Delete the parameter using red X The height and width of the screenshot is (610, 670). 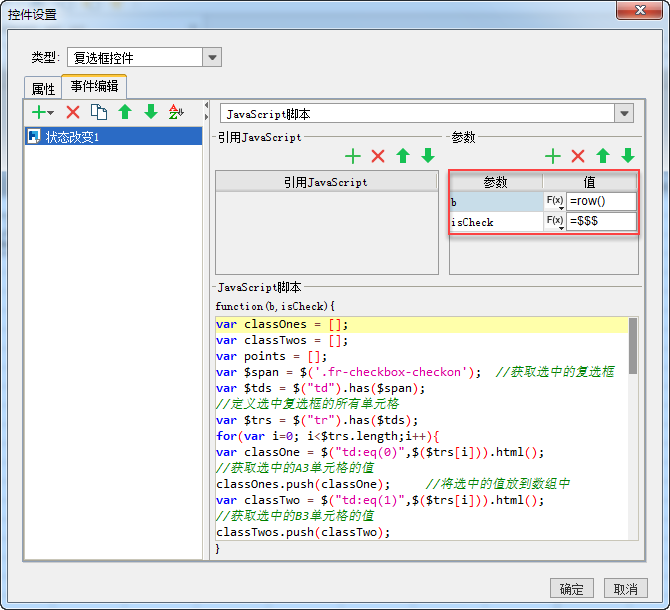[577, 156]
